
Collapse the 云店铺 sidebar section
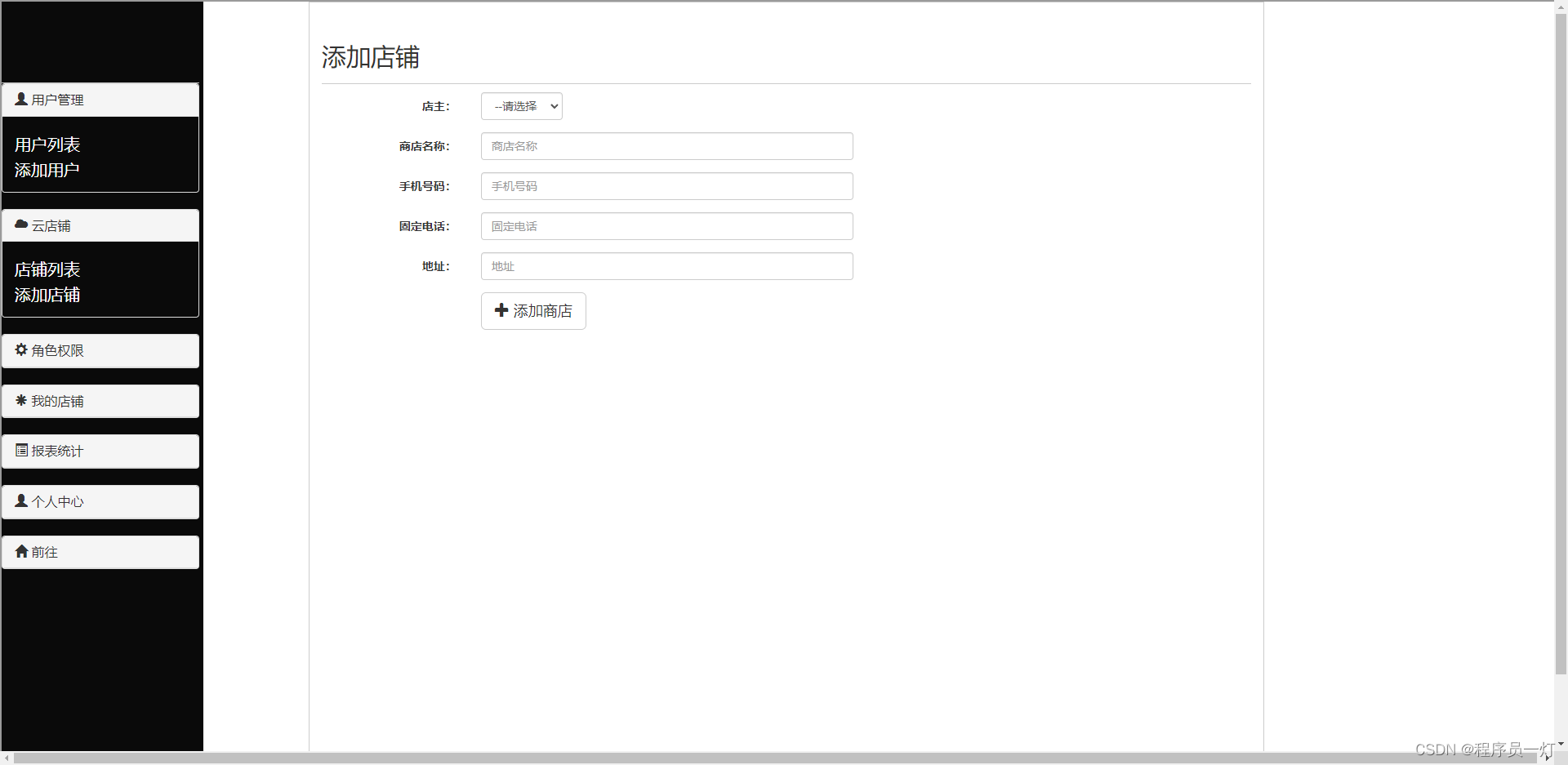pyautogui.click(x=100, y=225)
